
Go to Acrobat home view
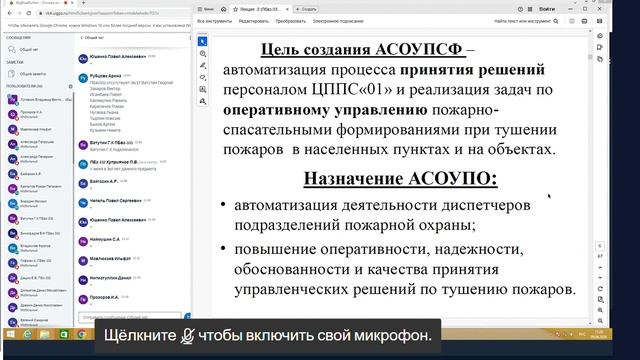coord(224,9)
